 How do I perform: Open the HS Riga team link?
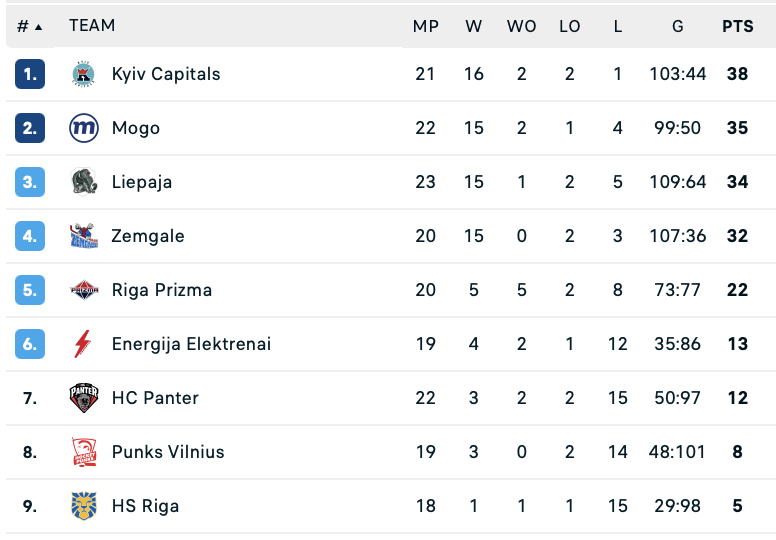(x=145, y=506)
